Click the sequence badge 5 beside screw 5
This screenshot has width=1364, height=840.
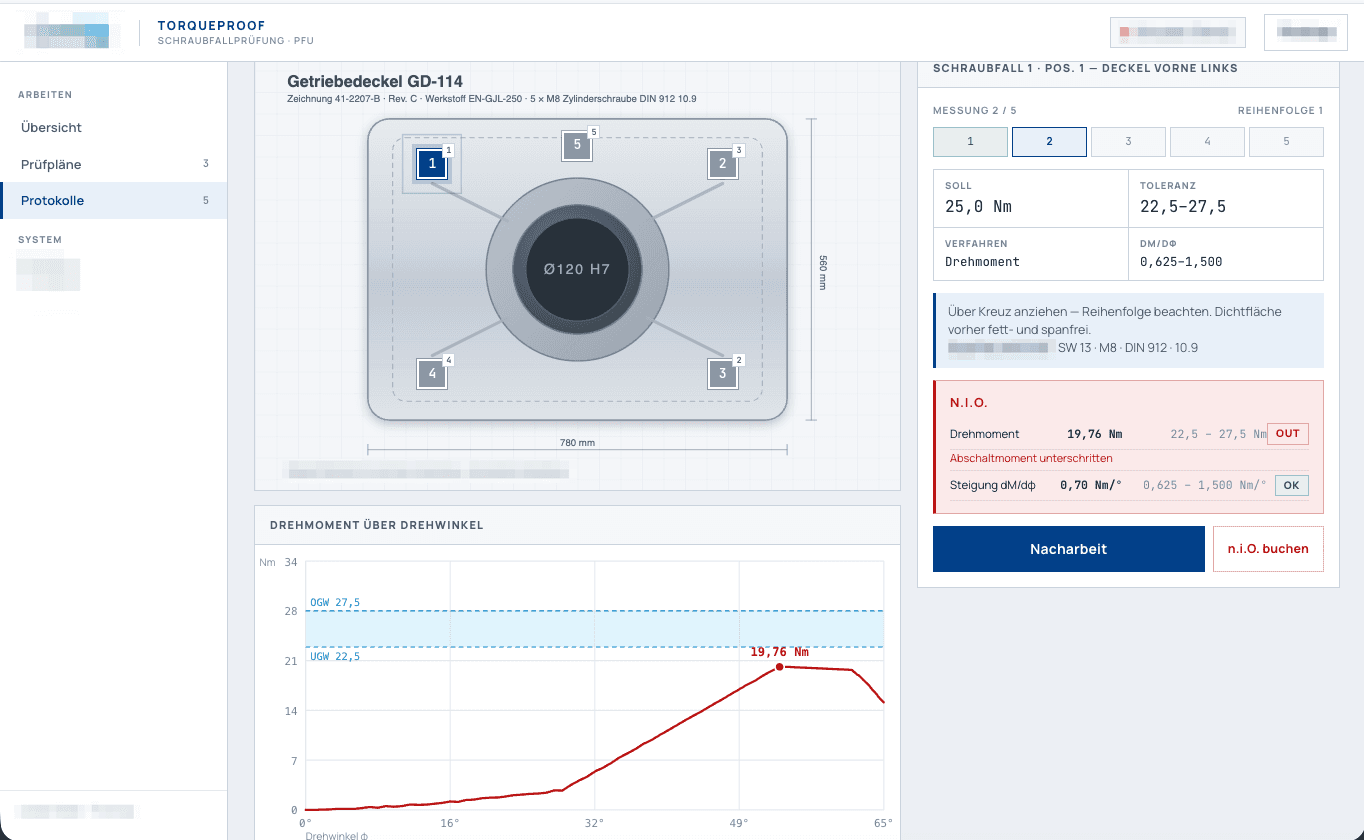[x=593, y=131]
